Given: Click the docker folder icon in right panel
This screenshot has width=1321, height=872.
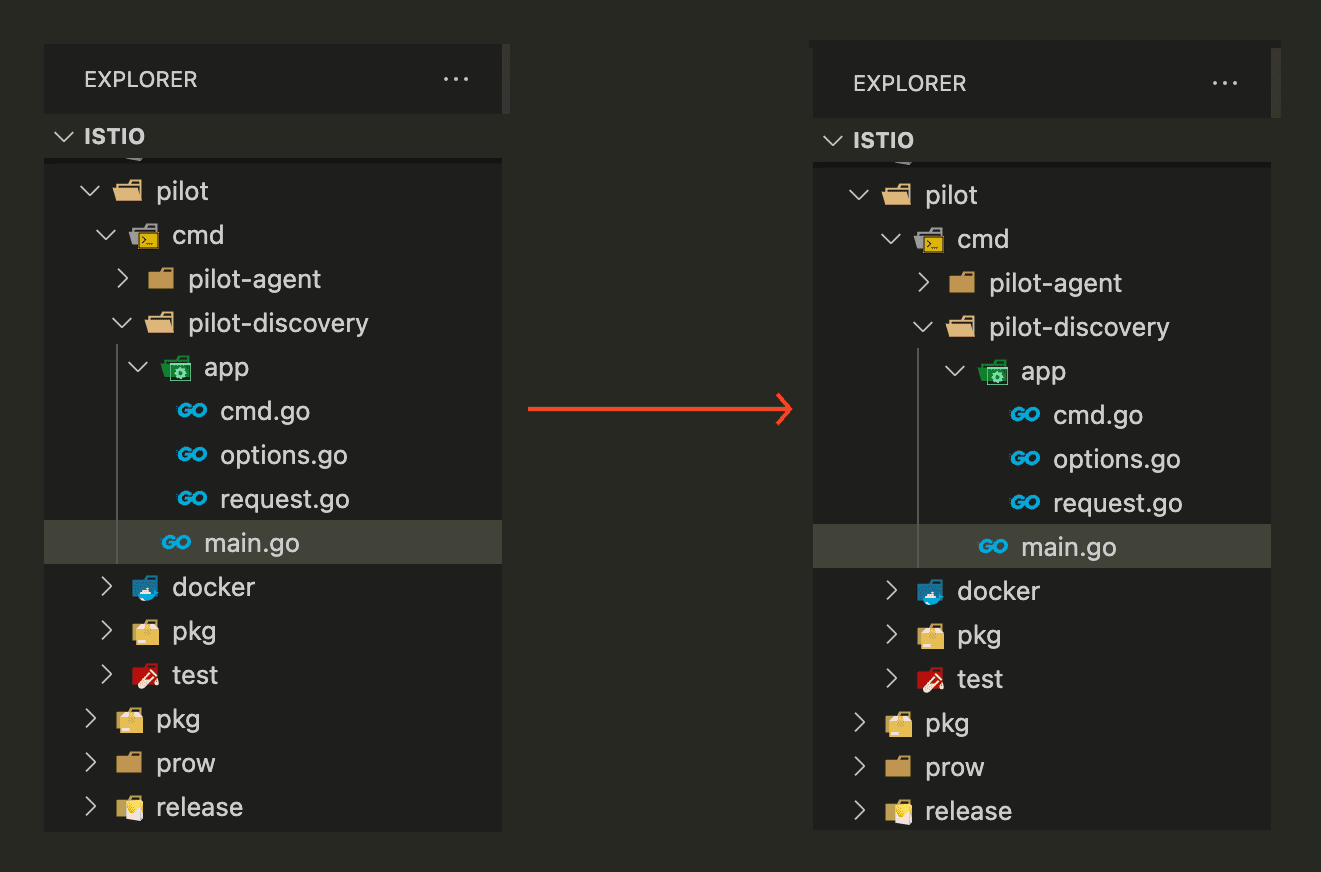Looking at the screenshot, I should [x=930, y=591].
